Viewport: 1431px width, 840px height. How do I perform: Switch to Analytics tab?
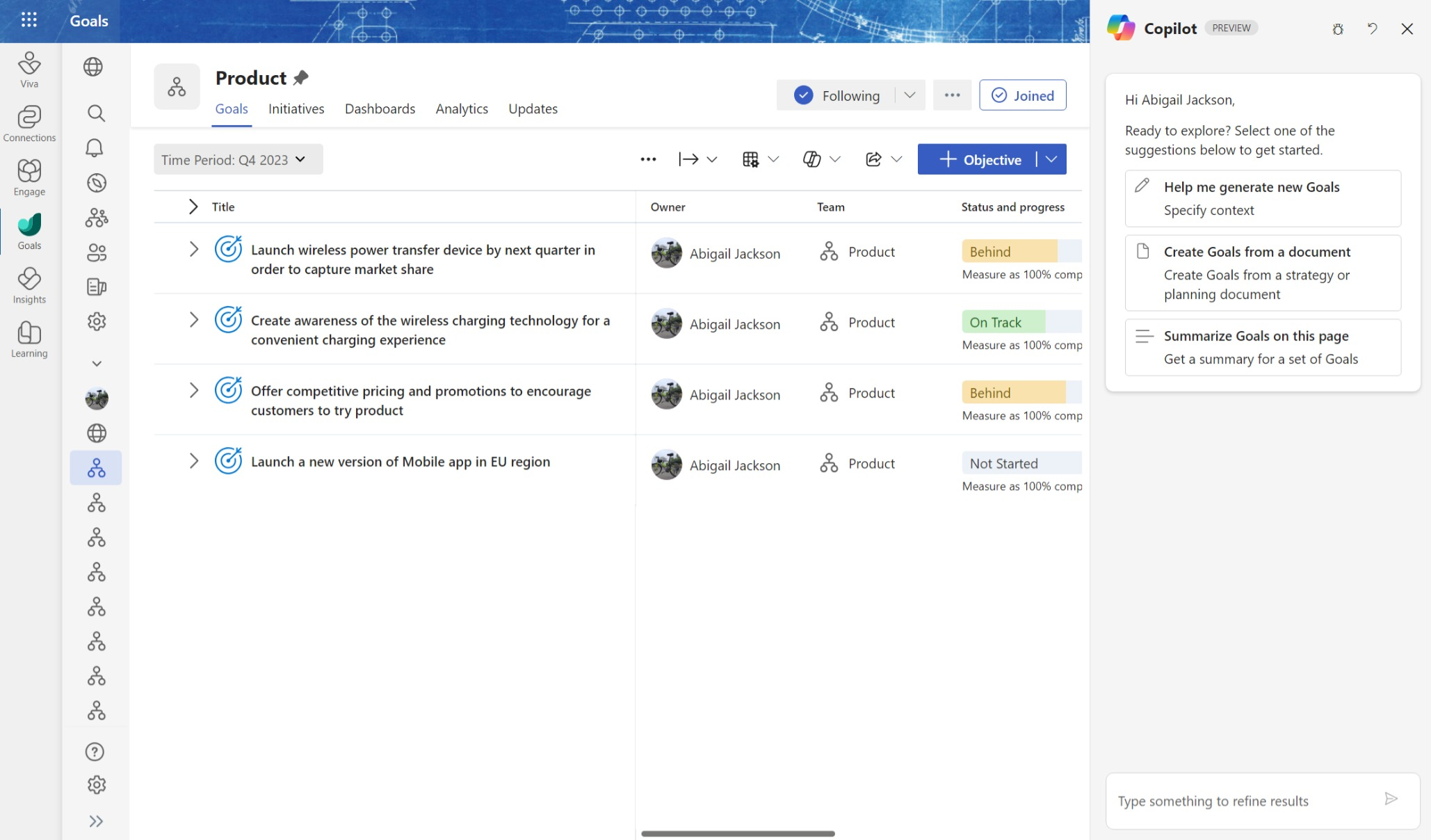461,108
